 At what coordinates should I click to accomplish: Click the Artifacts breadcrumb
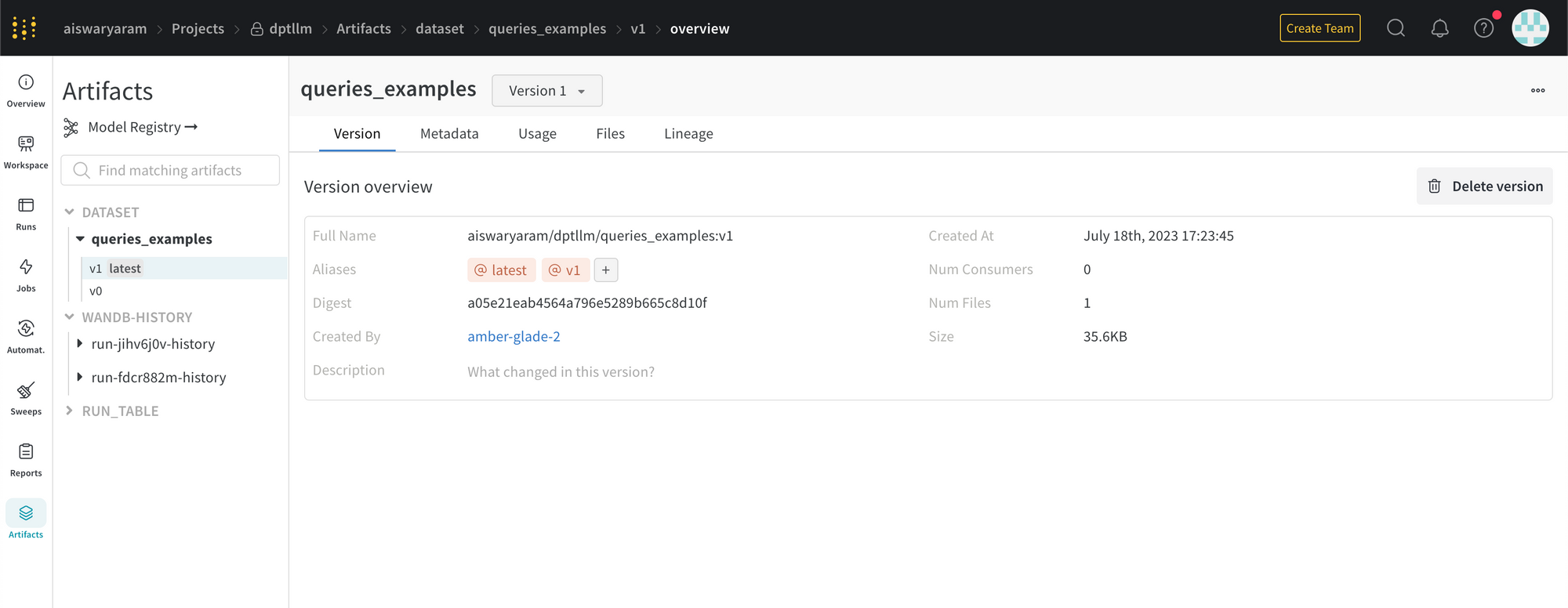364,28
